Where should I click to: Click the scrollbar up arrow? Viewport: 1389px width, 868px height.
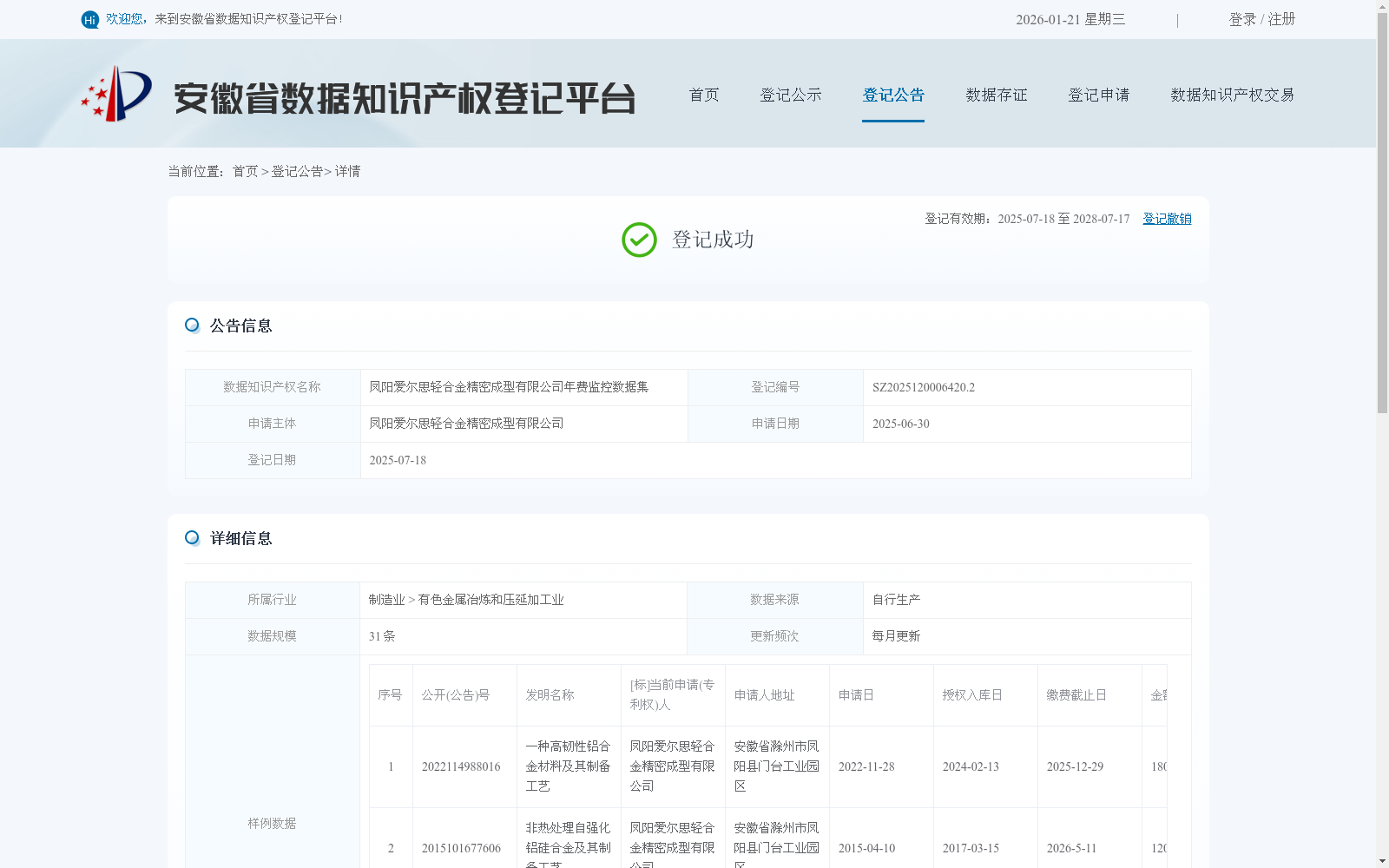[x=1382, y=5]
